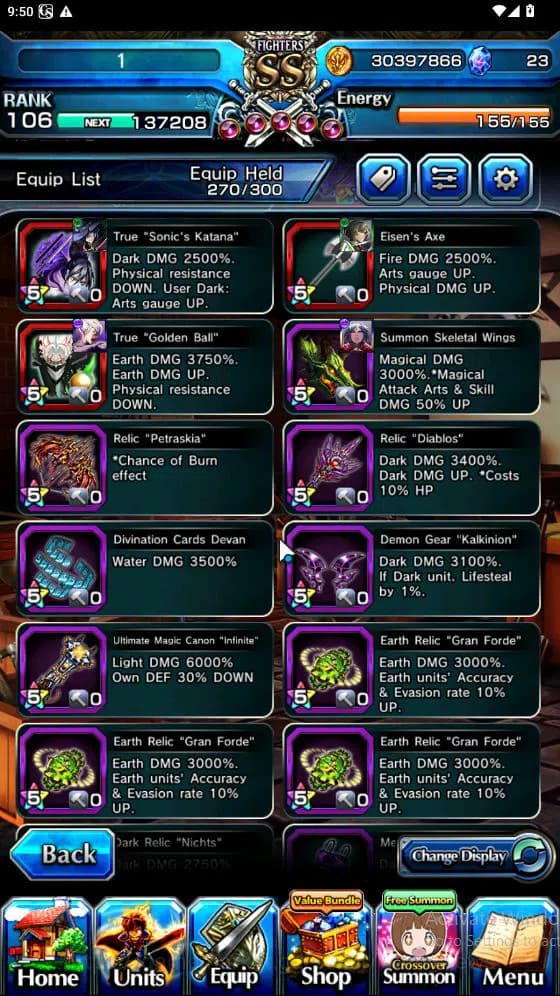Select Ultimate Magic Canon "Infinite" card
This screenshot has height=996, width=560.
tap(145, 669)
